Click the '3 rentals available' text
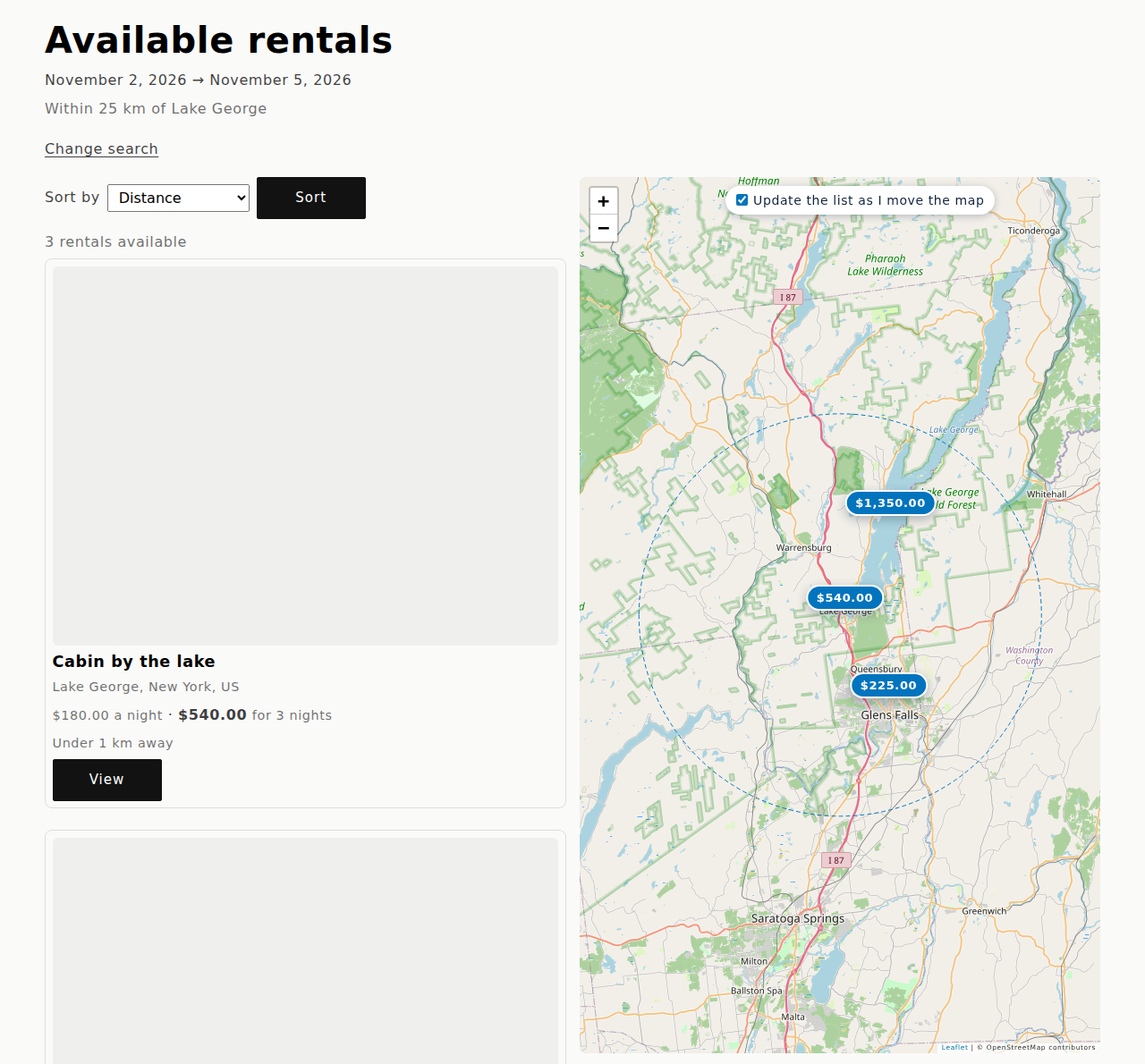 (x=115, y=242)
